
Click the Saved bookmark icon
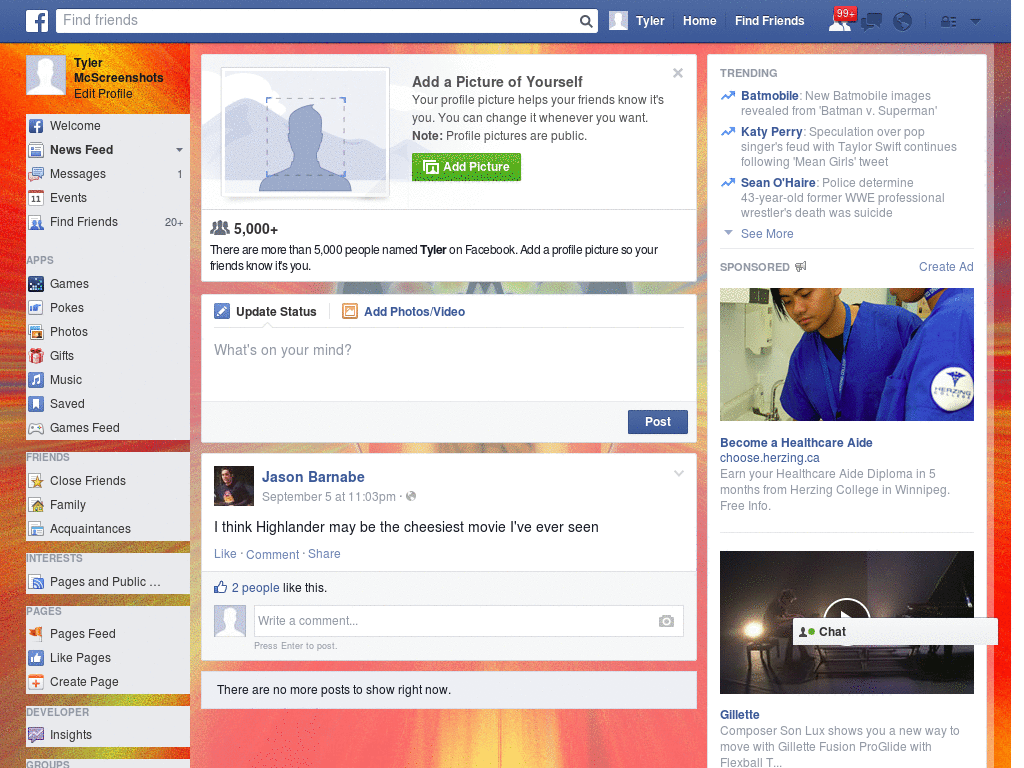click(x=36, y=404)
